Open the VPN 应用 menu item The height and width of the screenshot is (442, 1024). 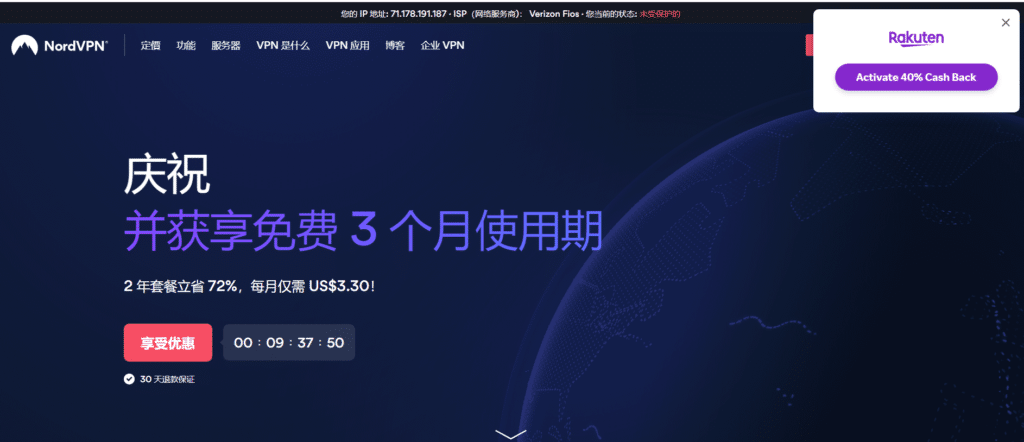pyautogui.click(x=347, y=46)
